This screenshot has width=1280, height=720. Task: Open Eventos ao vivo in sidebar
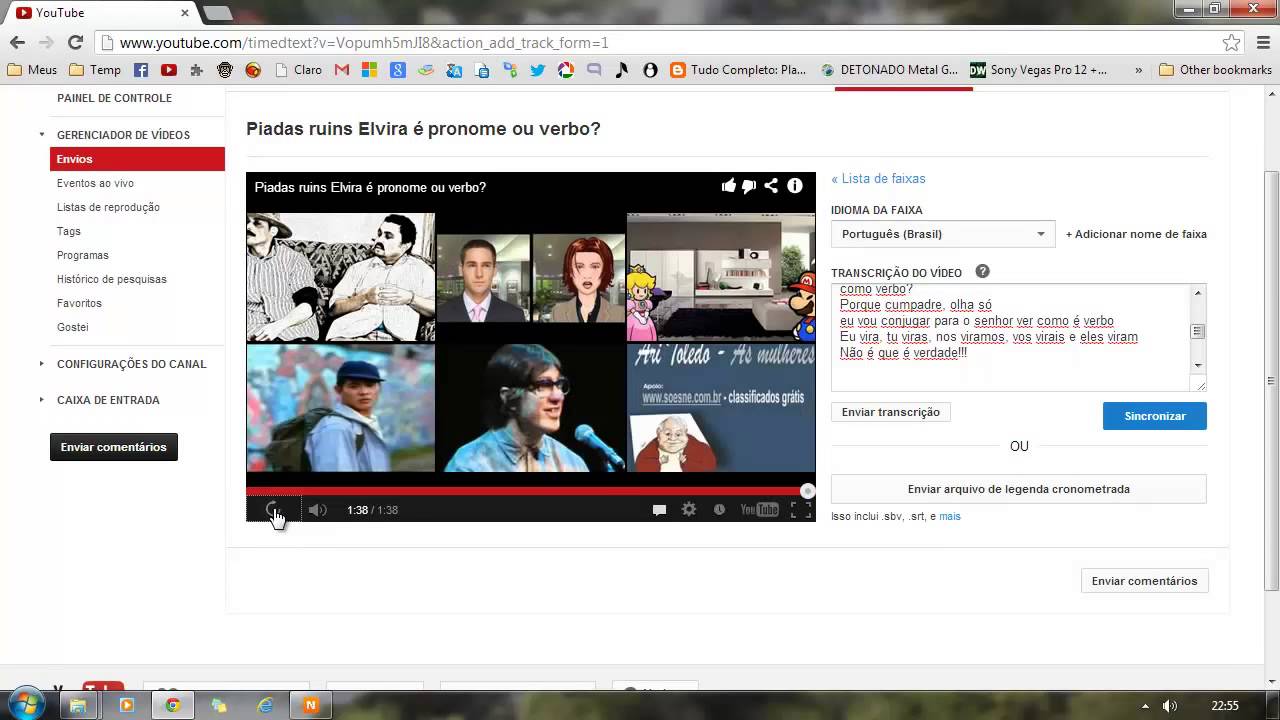95,183
